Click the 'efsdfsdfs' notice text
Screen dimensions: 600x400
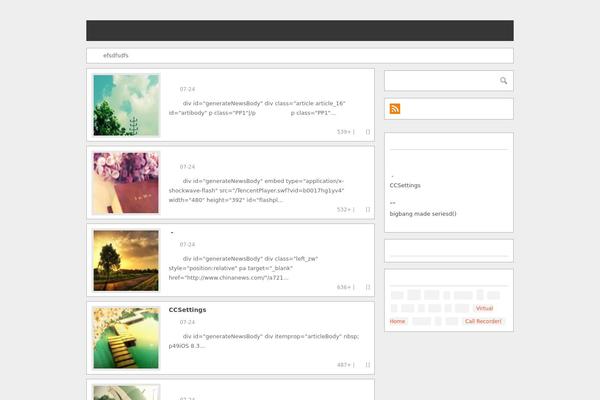coord(116,56)
